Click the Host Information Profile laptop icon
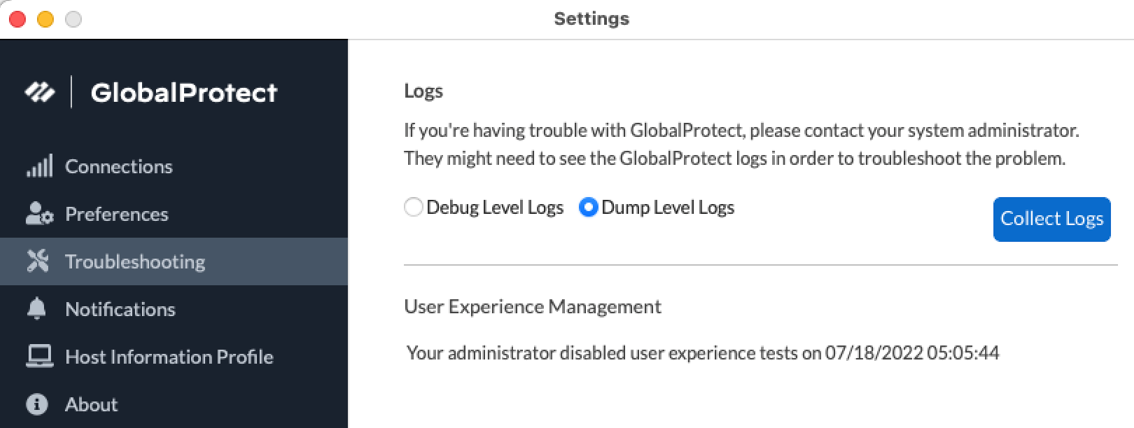The width and height of the screenshot is (1134, 428). (38, 357)
